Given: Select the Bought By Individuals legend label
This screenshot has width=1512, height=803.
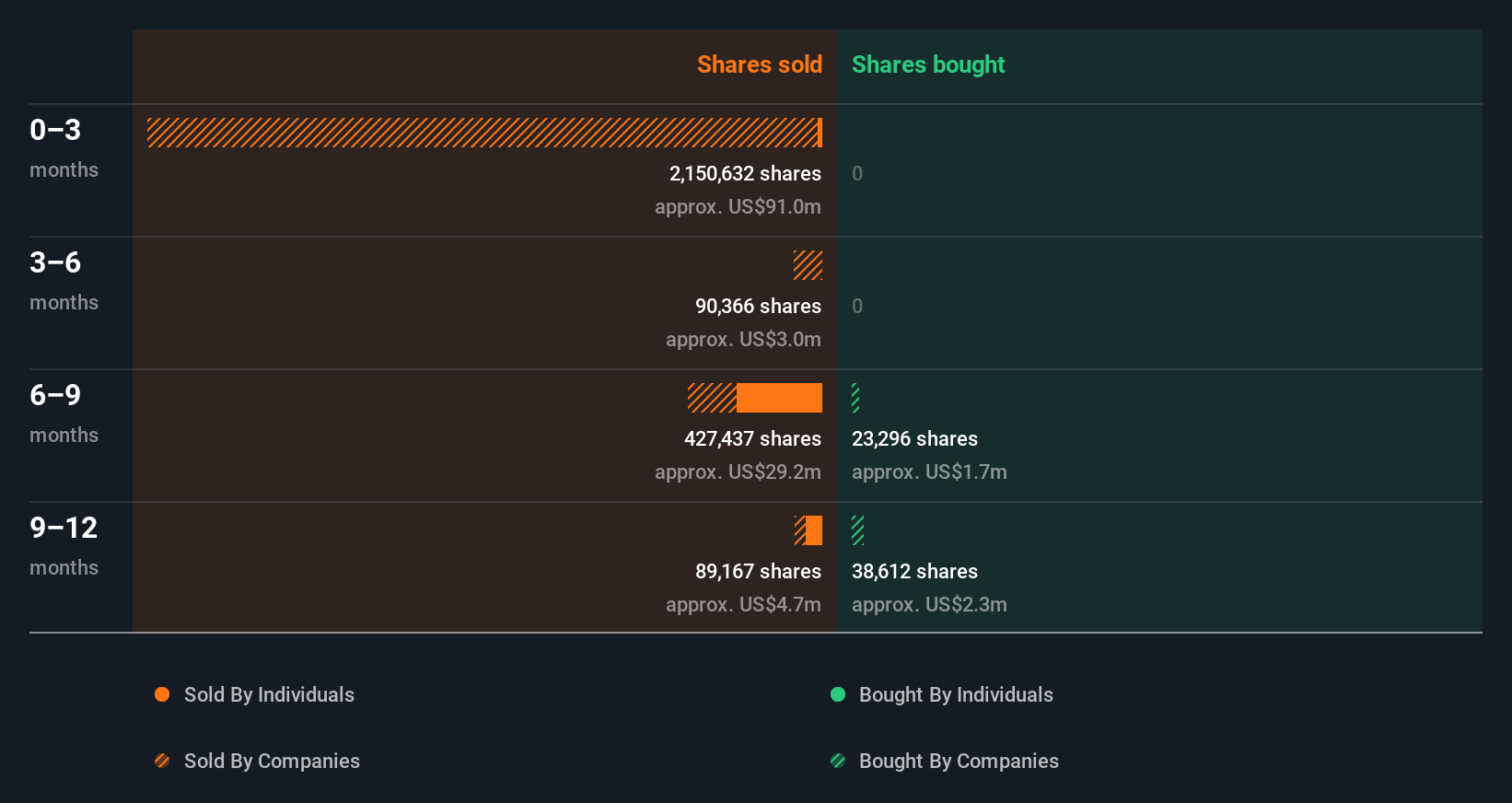Looking at the screenshot, I should 956,694.
